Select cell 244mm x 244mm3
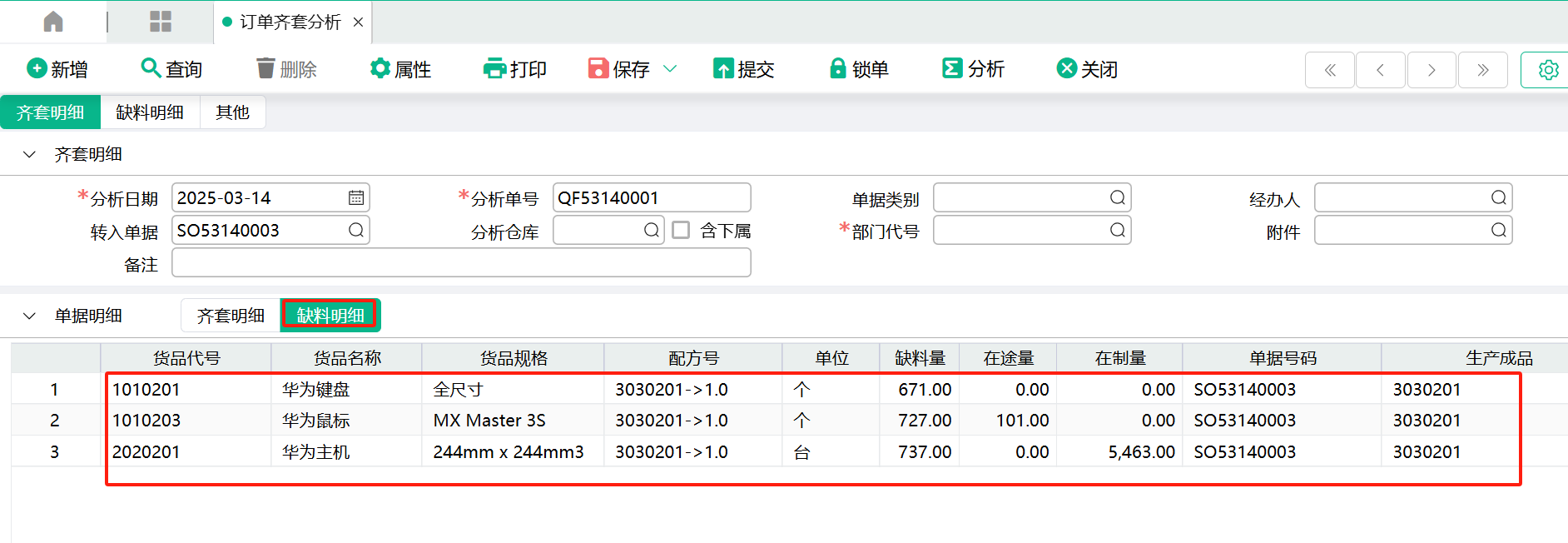This screenshot has width=1568, height=543. click(513, 452)
